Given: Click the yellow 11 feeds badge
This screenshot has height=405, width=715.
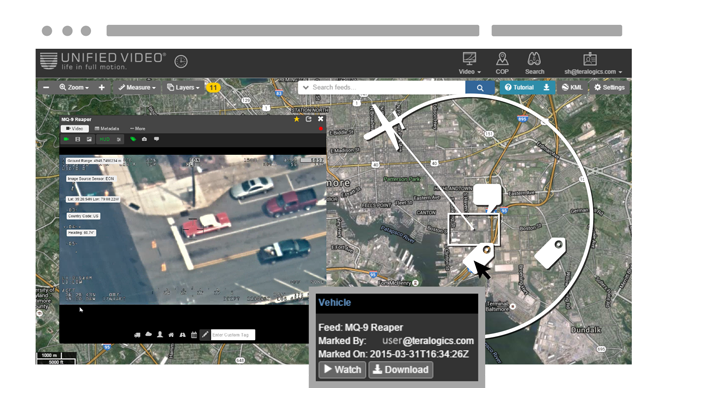Looking at the screenshot, I should click(213, 87).
